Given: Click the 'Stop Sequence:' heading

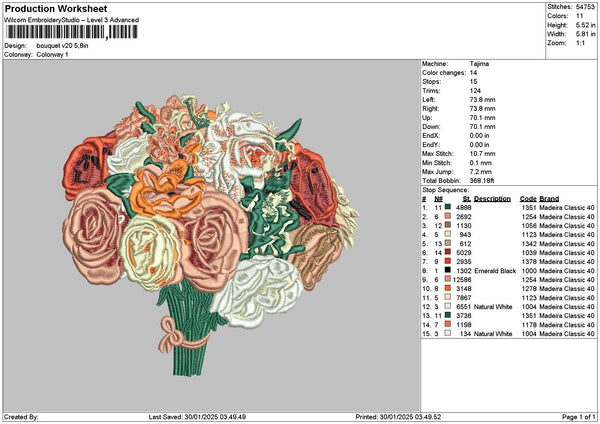Looking at the screenshot, I should click(x=445, y=190).
